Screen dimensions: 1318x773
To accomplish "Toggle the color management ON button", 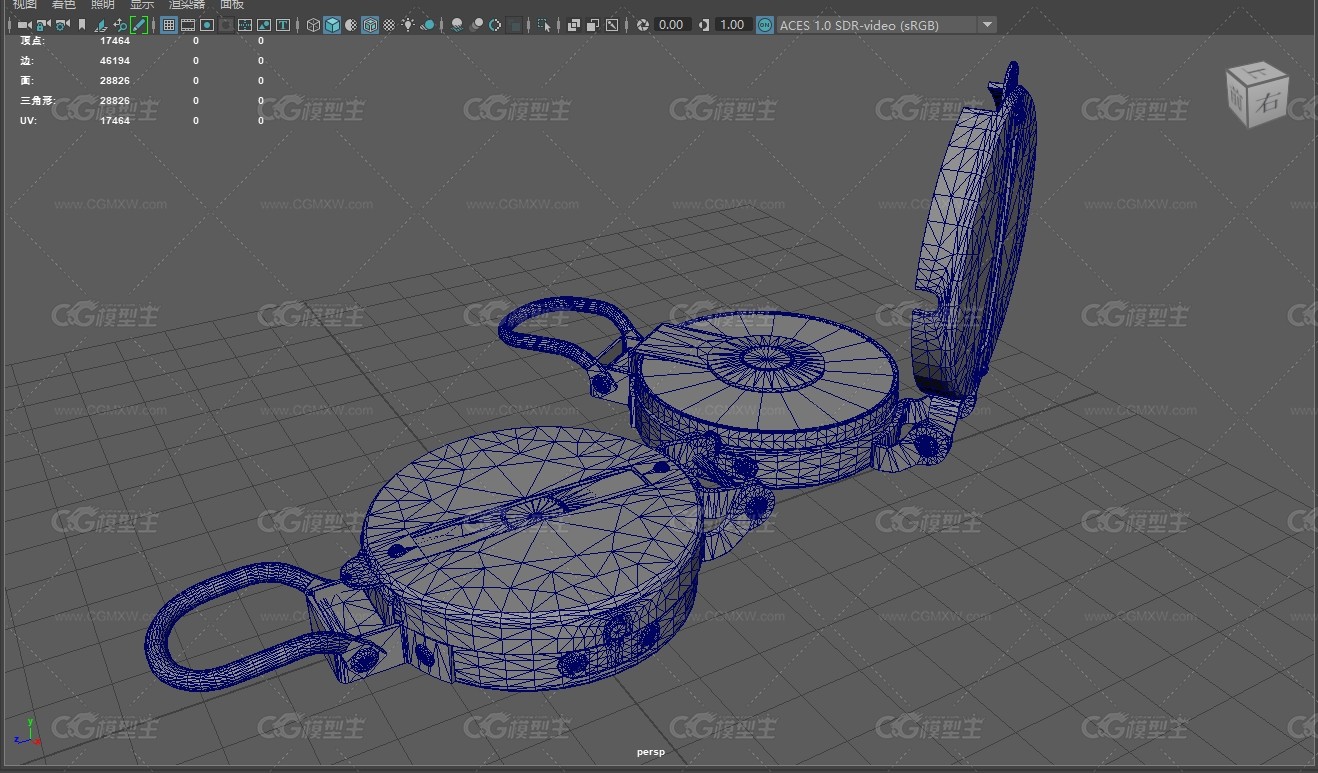I will click(x=765, y=25).
